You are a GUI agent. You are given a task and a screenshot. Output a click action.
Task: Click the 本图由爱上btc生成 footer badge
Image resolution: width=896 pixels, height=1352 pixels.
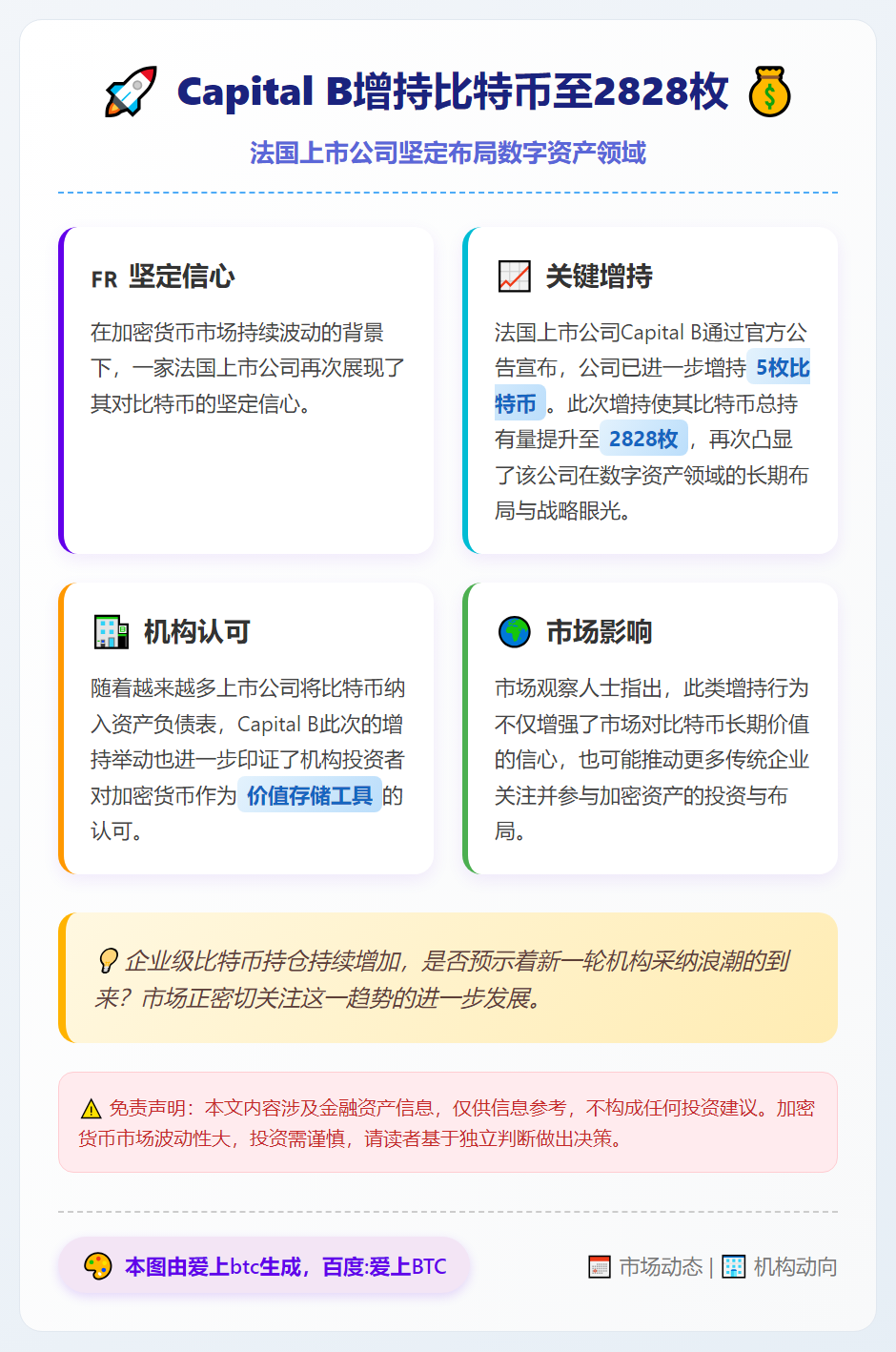(264, 1266)
